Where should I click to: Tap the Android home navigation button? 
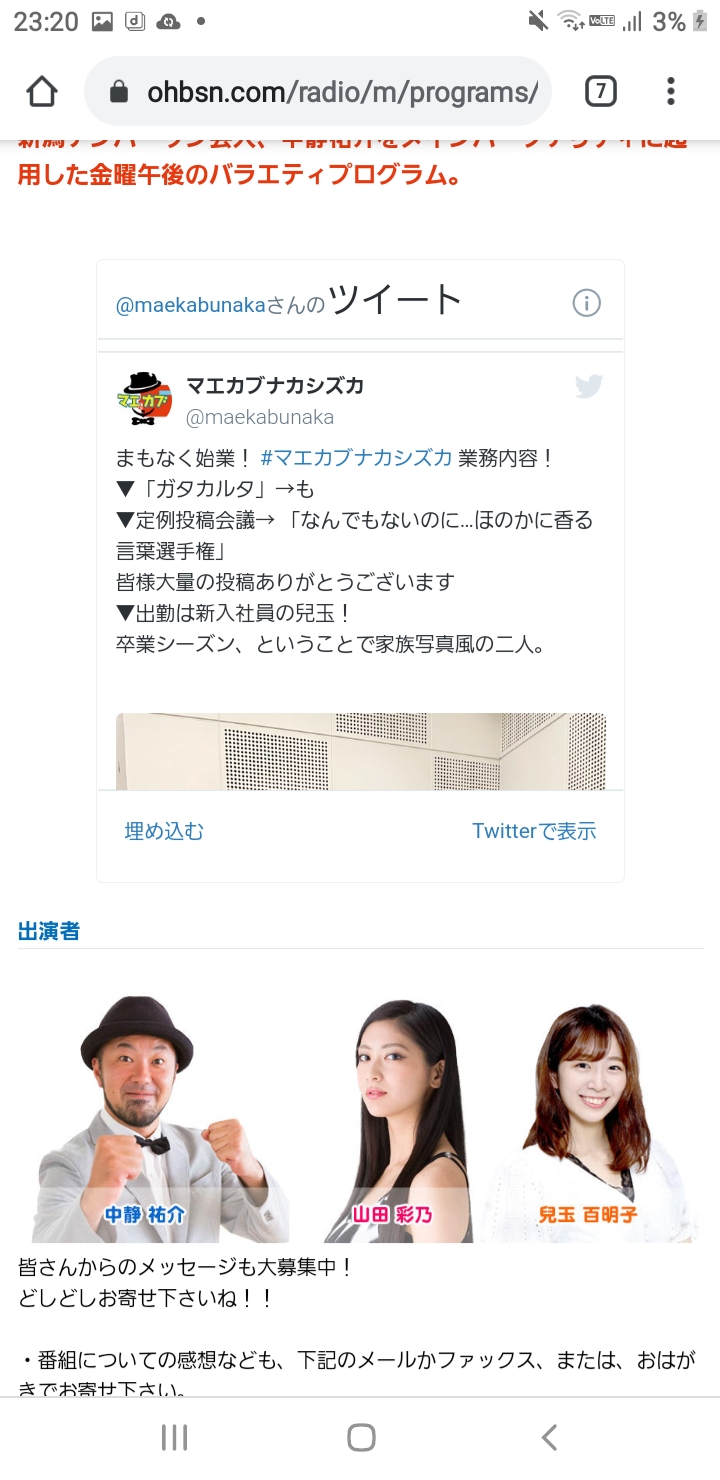pos(361,1438)
